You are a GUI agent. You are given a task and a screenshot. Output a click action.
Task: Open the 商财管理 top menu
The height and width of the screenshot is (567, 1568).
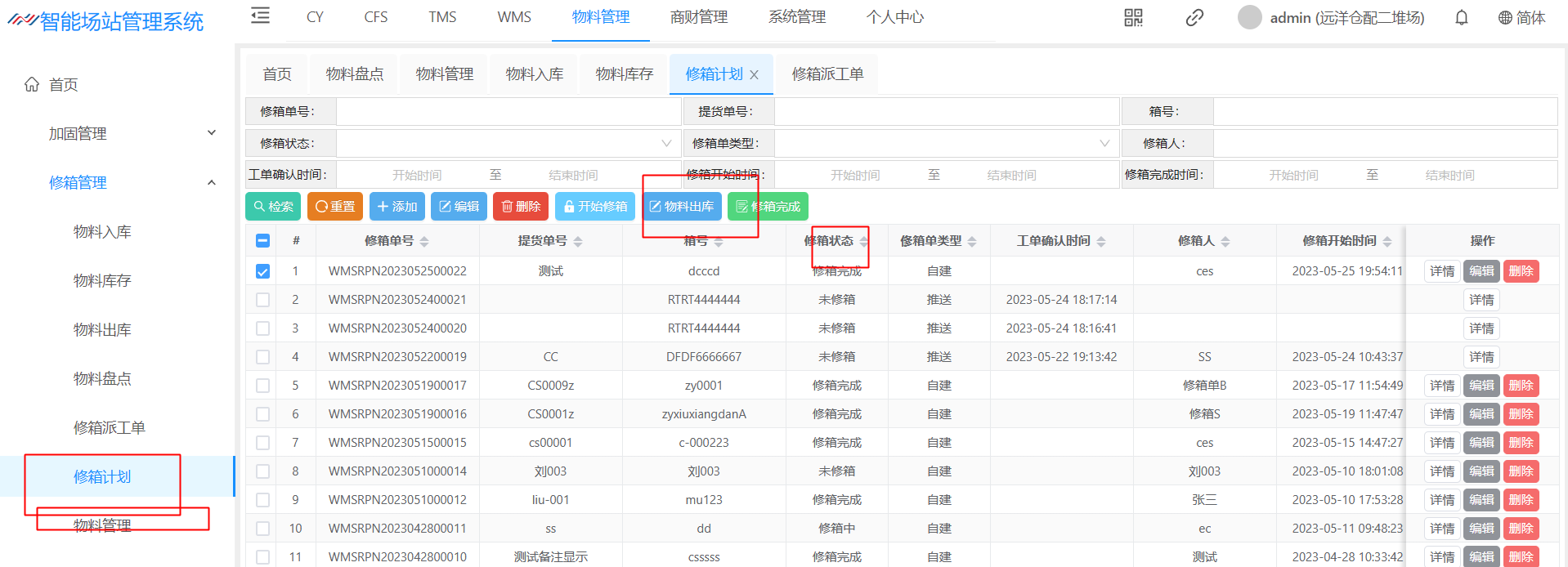(698, 17)
